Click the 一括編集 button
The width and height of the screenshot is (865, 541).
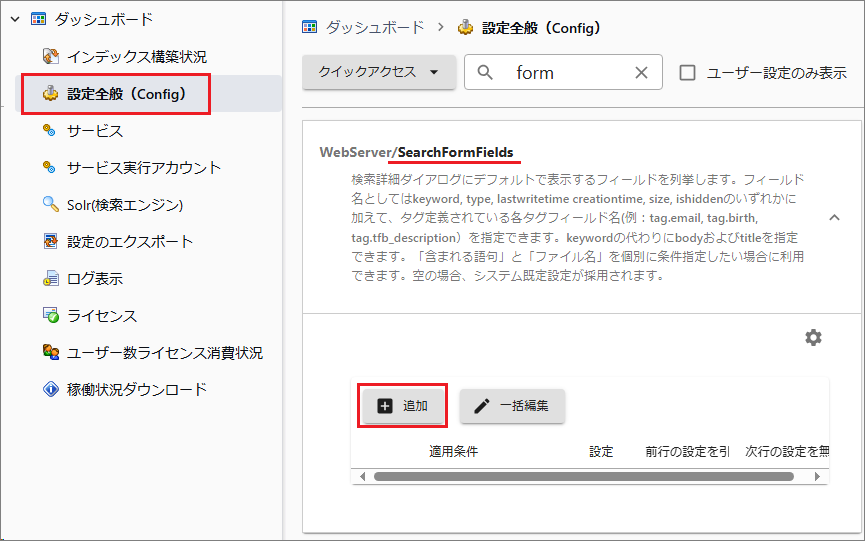[512, 405]
